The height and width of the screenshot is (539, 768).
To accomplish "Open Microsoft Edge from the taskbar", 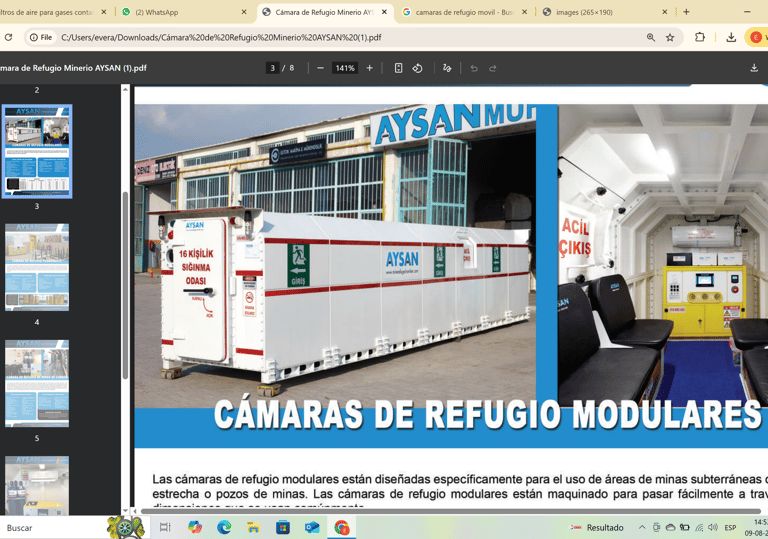I will point(224,528).
